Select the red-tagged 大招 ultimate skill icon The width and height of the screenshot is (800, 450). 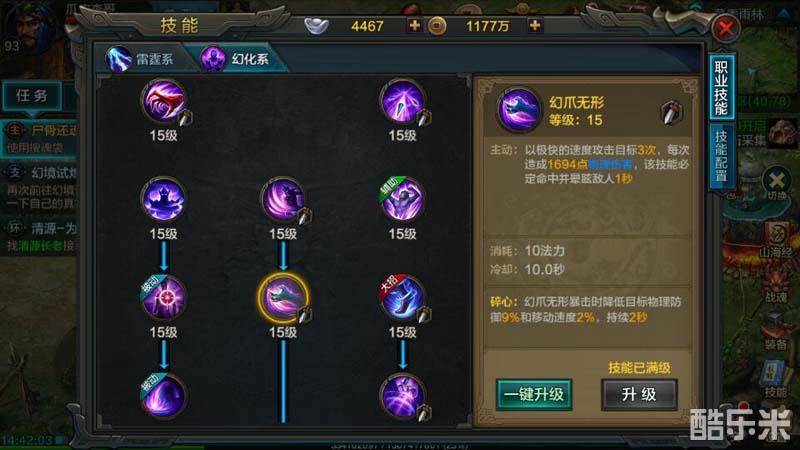403,298
